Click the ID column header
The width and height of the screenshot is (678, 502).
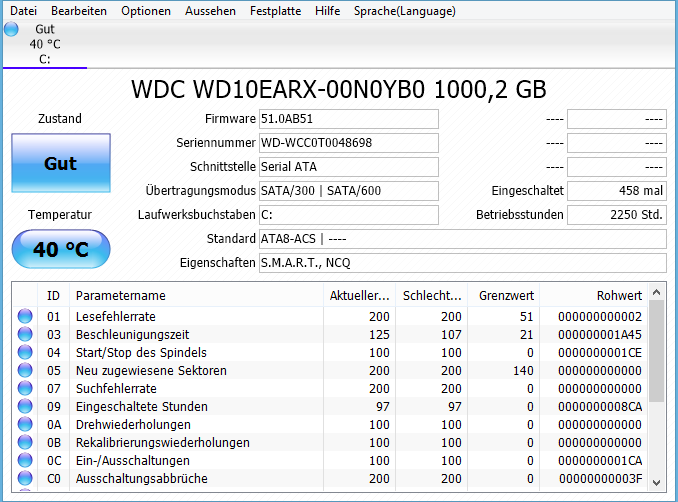click(x=54, y=296)
